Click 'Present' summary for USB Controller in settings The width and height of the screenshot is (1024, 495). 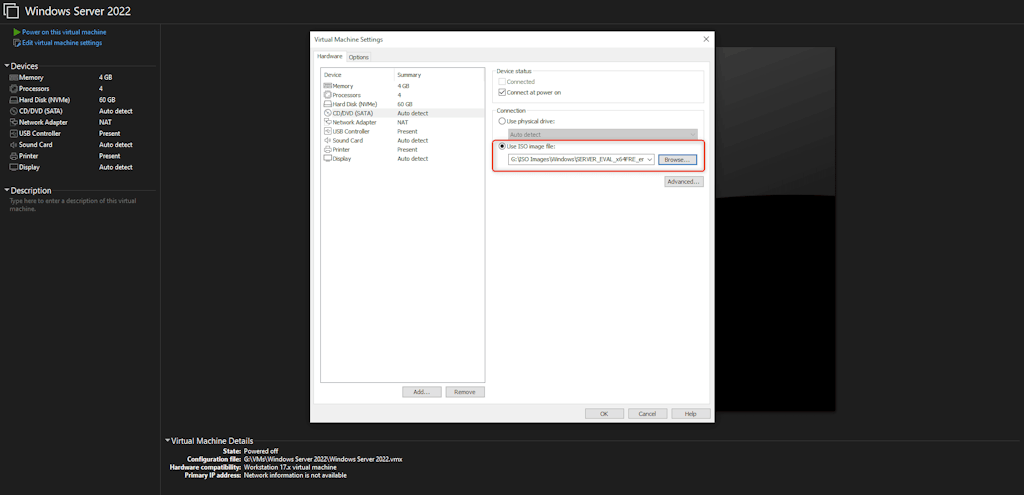(408, 131)
